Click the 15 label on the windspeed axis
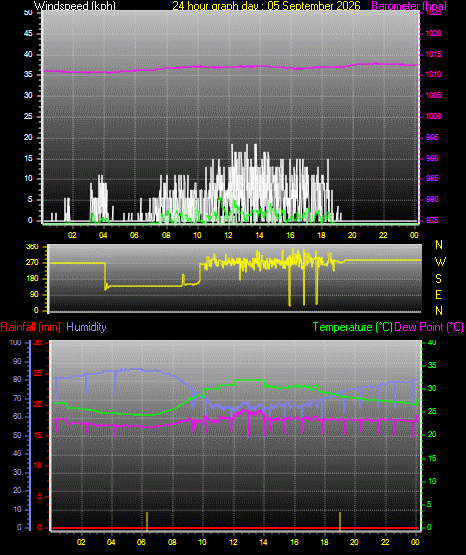 (x=28, y=158)
